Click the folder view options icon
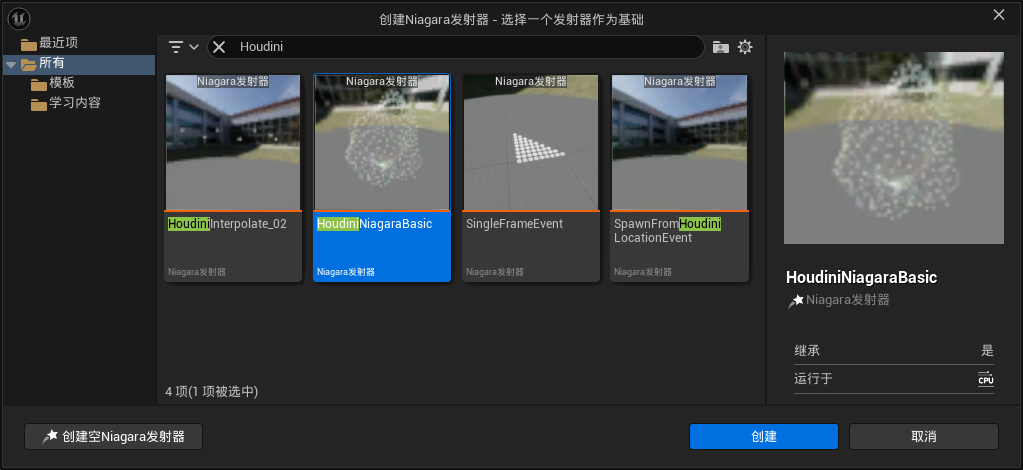1023x470 pixels. [720, 47]
